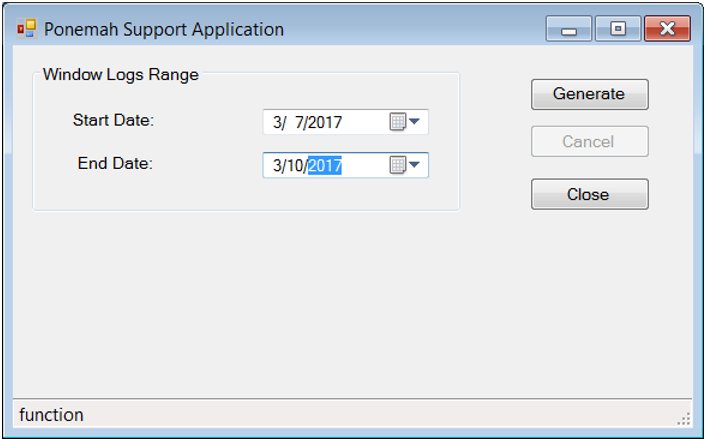Select the day 7 in Start Date

coord(297,123)
